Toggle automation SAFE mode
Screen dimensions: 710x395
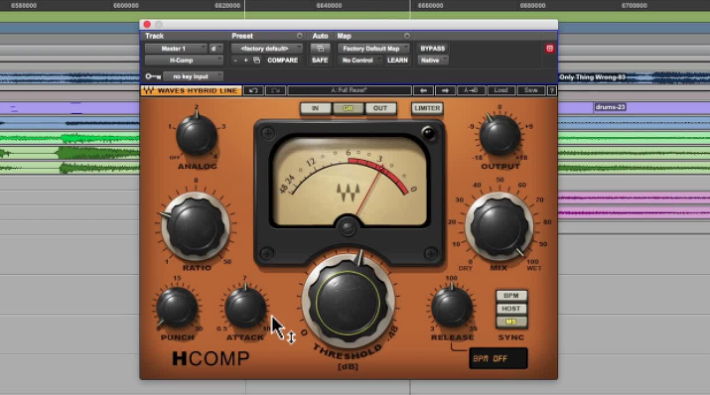pyautogui.click(x=320, y=60)
